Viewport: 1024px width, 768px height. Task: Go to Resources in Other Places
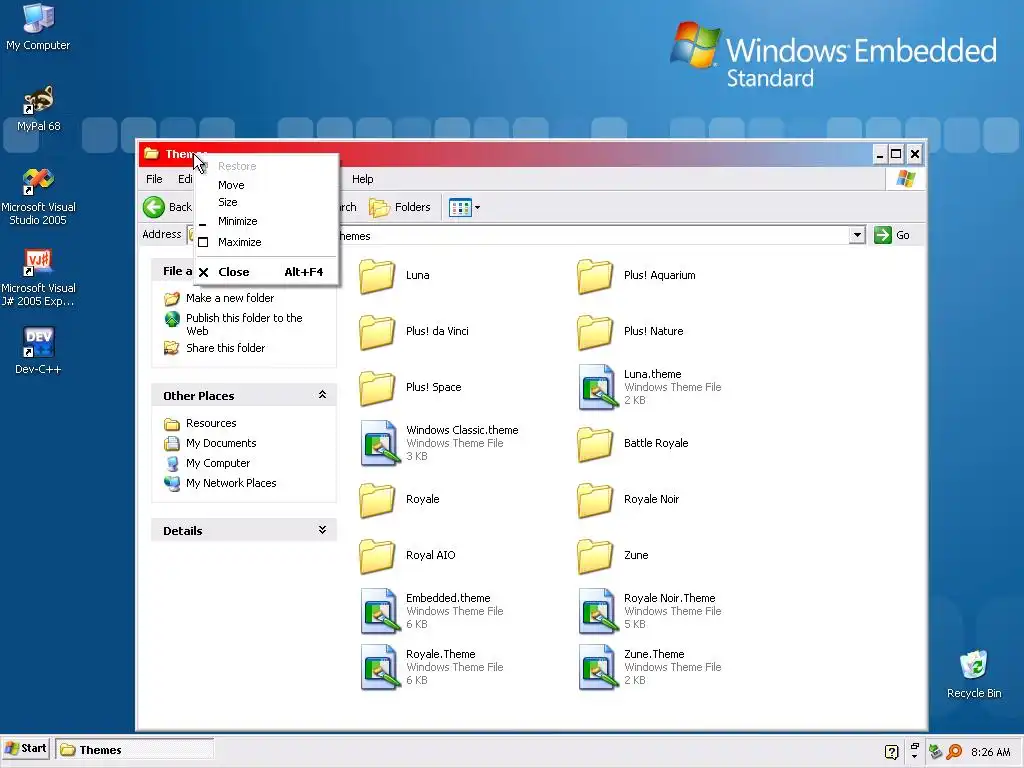point(211,423)
